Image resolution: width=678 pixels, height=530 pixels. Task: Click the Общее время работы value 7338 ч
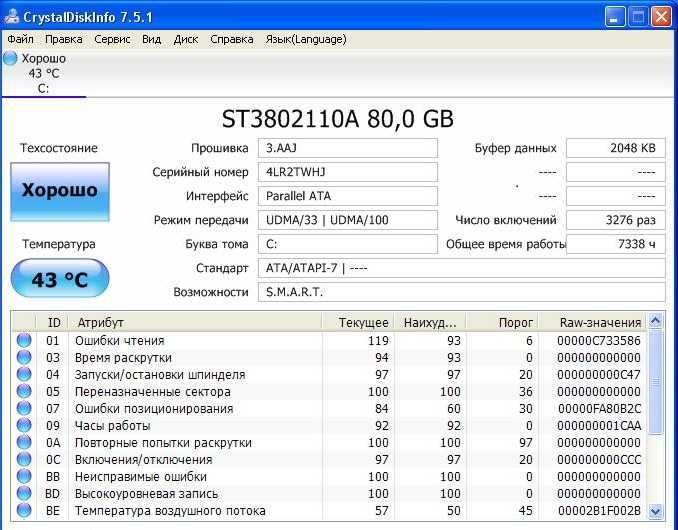click(615, 244)
